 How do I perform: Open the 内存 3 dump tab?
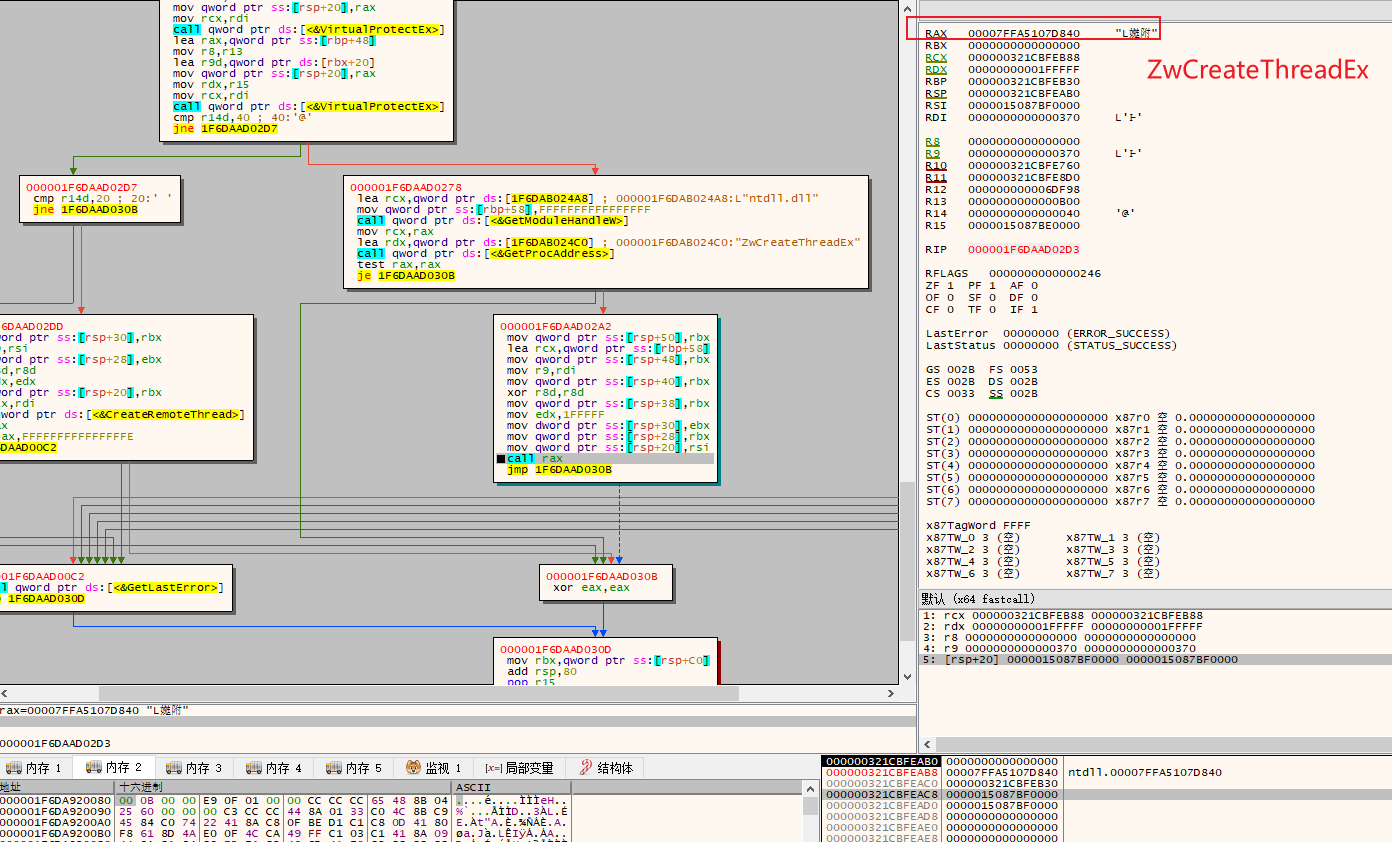pos(196,768)
